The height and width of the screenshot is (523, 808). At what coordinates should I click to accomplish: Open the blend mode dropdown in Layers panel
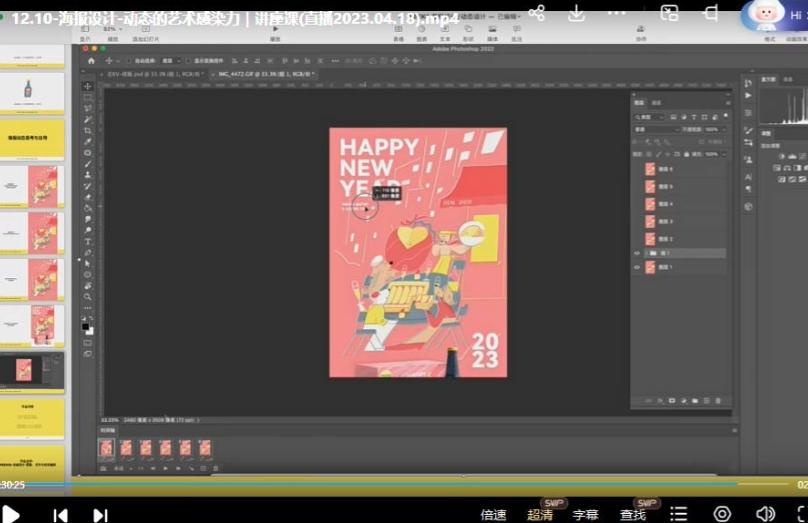[655, 129]
